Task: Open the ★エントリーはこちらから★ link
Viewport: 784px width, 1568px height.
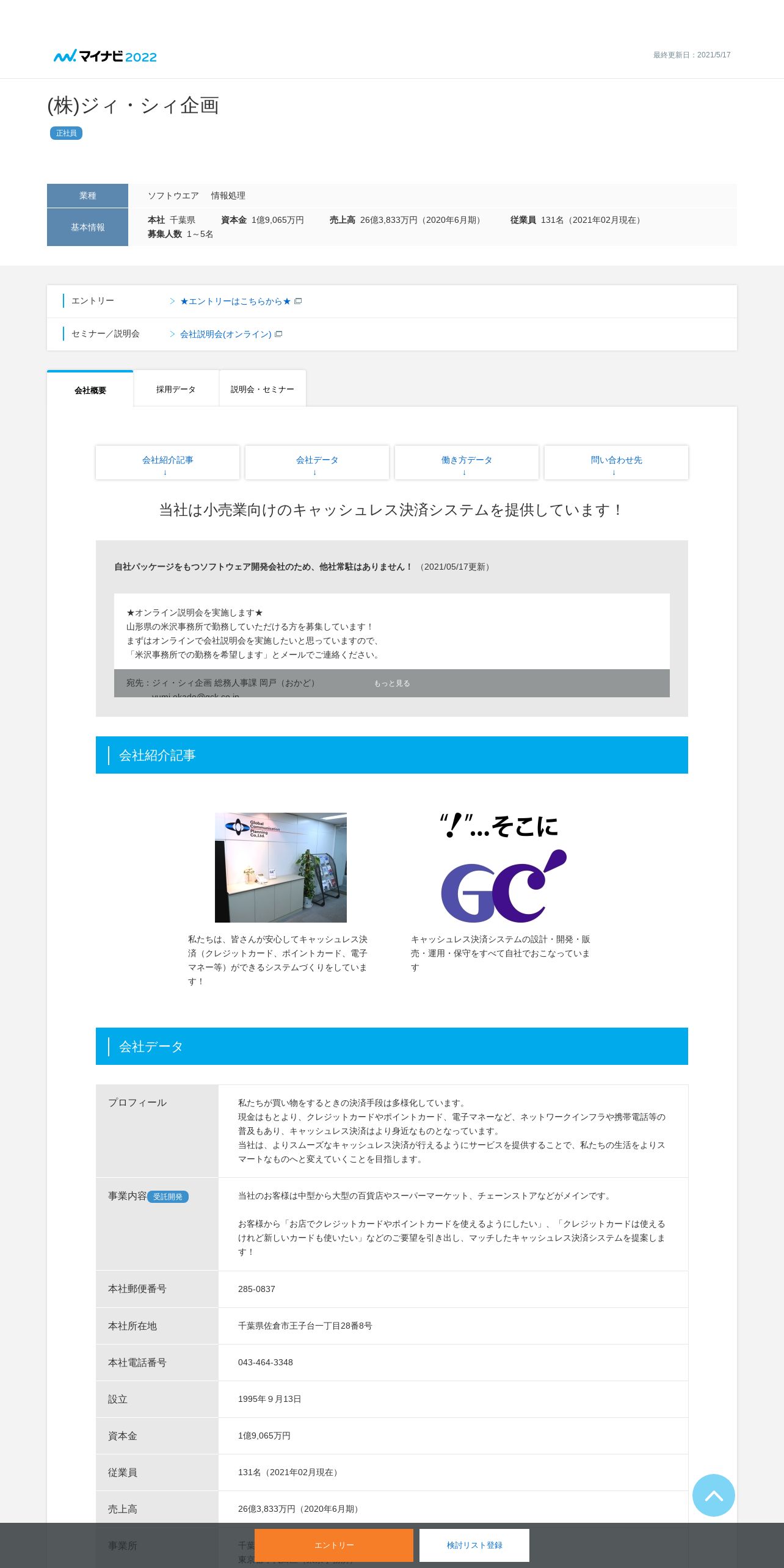Action: click(x=235, y=301)
